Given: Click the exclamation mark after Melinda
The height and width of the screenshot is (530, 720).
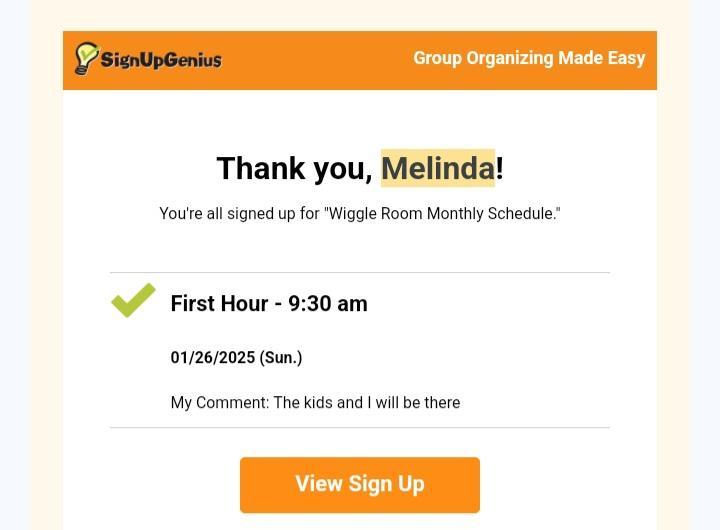Looking at the screenshot, I should pyautogui.click(x=499, y=169).
